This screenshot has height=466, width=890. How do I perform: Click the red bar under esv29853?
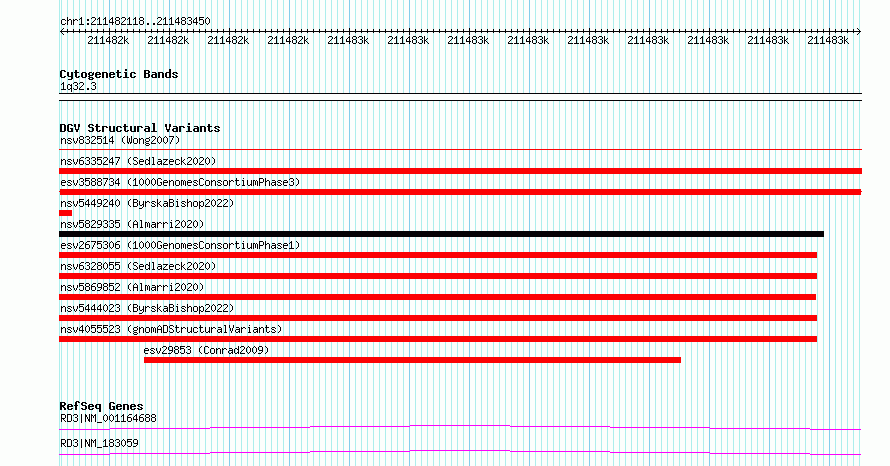point(412,360)
